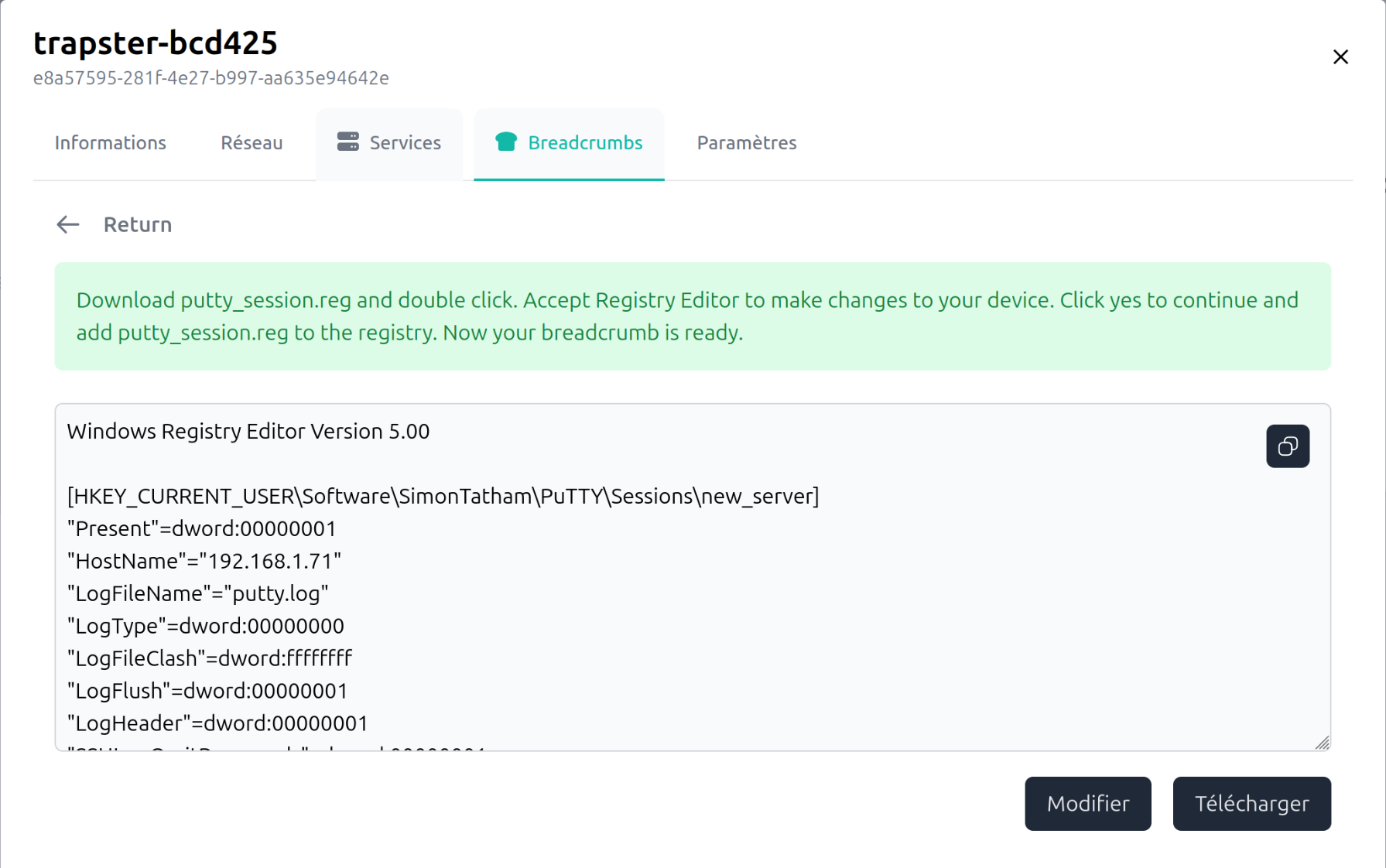Download the file with Télécharger

(x=1251, y=804)
